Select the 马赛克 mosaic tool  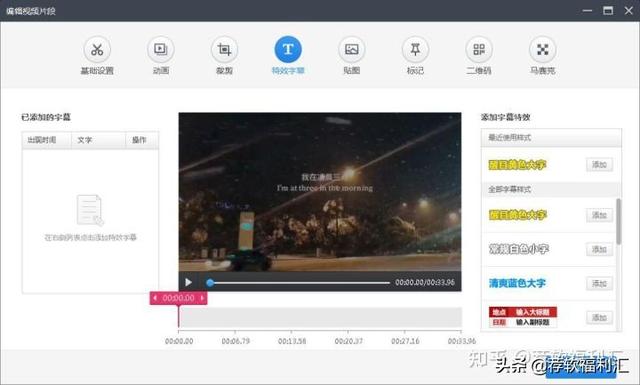coord(542,50)
